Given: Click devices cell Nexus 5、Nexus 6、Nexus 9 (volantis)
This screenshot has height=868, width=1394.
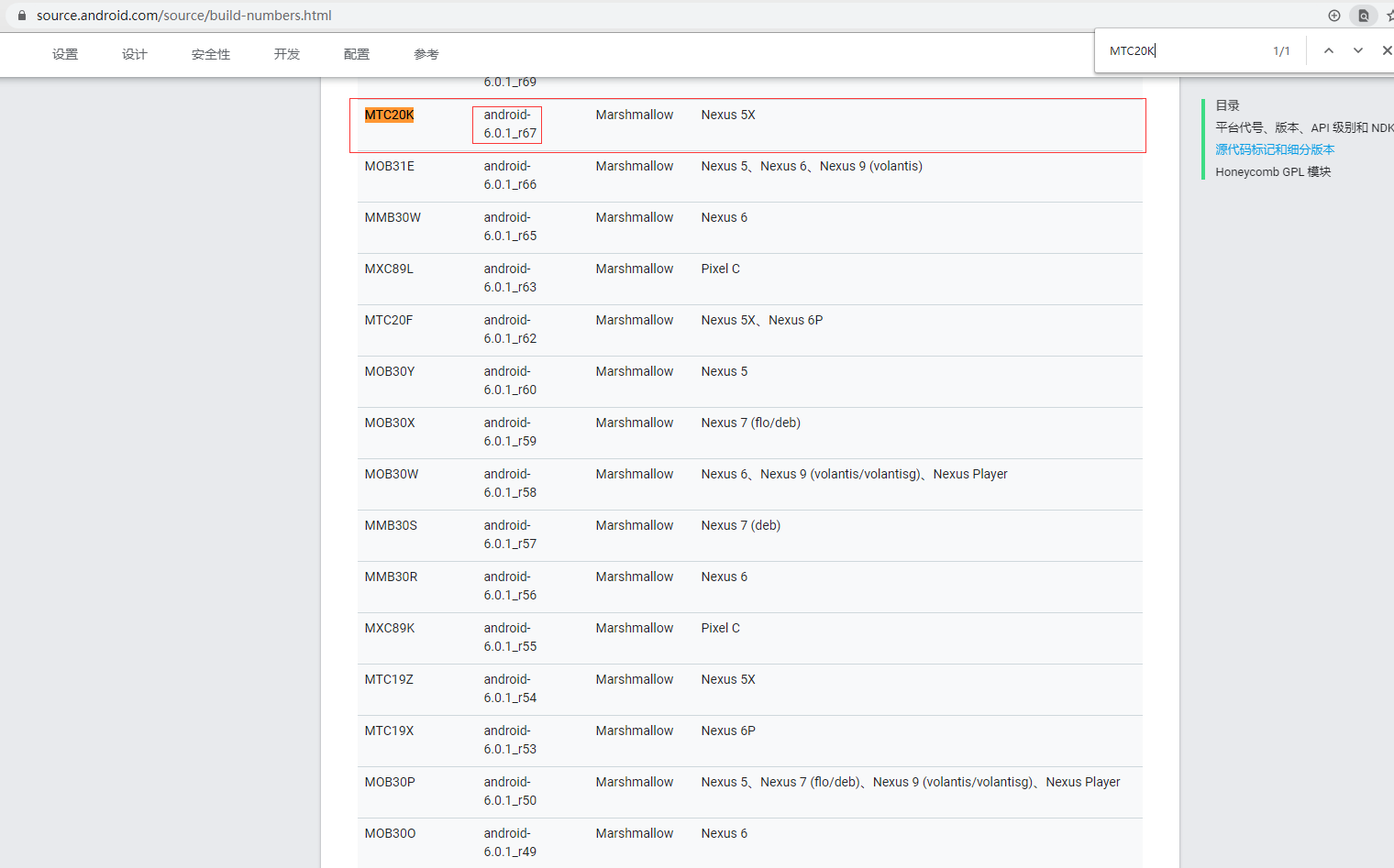Looking at the screenshot, I should point(812,166).
